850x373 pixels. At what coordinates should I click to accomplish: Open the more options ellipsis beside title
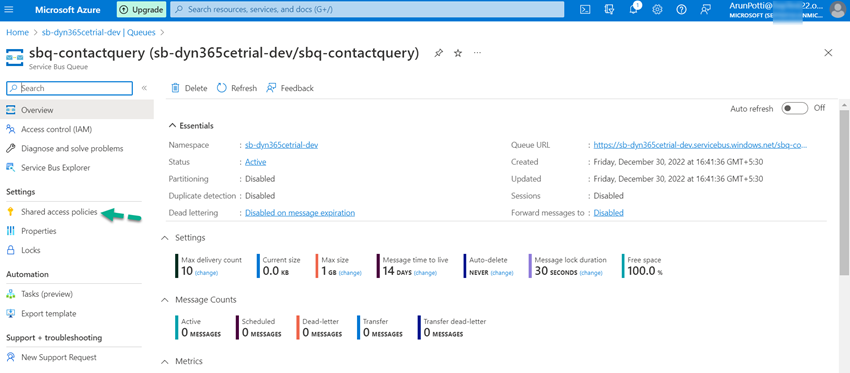477,53
